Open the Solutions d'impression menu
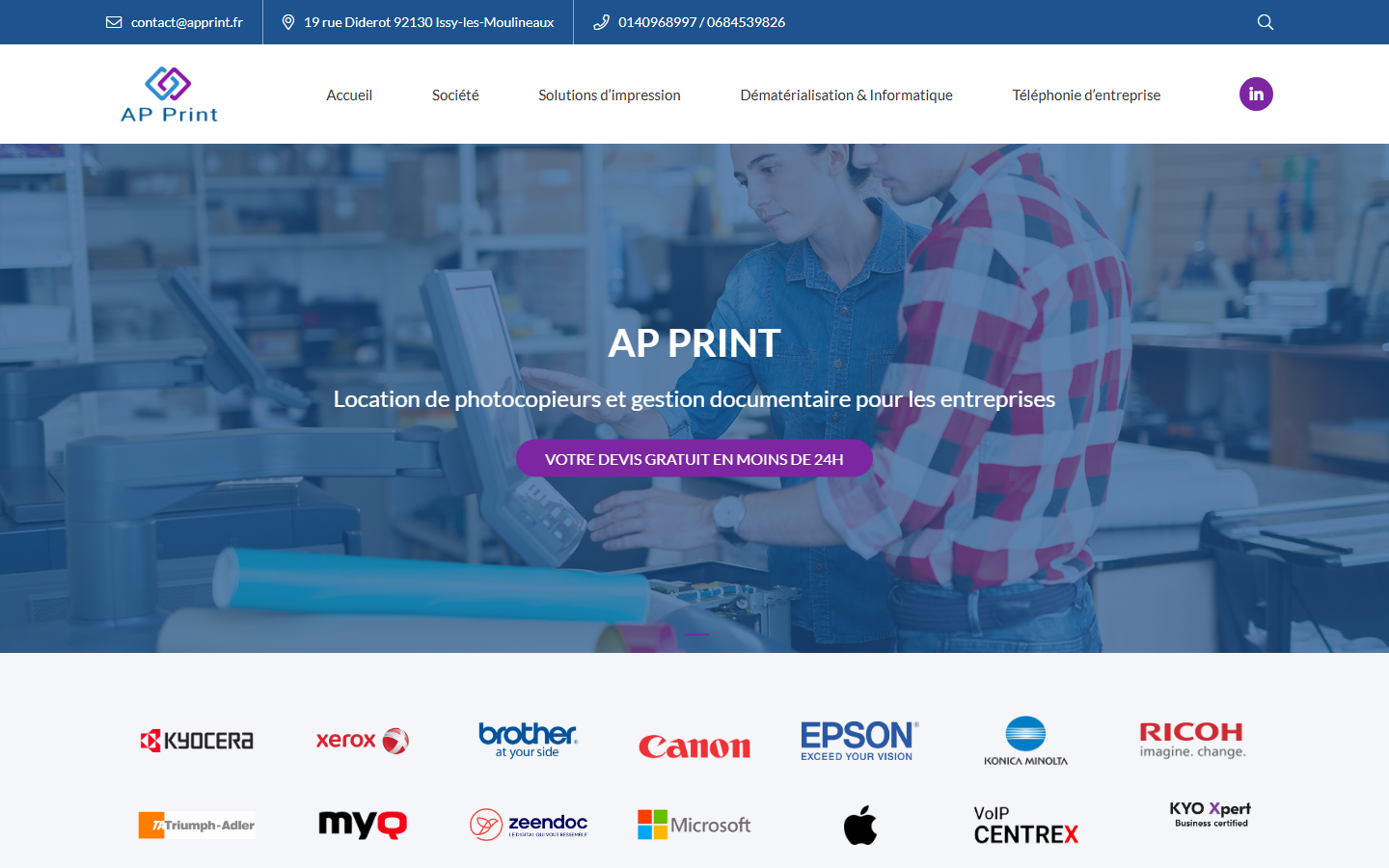The width and height of the screenshot is (1389, 868). 610,95
